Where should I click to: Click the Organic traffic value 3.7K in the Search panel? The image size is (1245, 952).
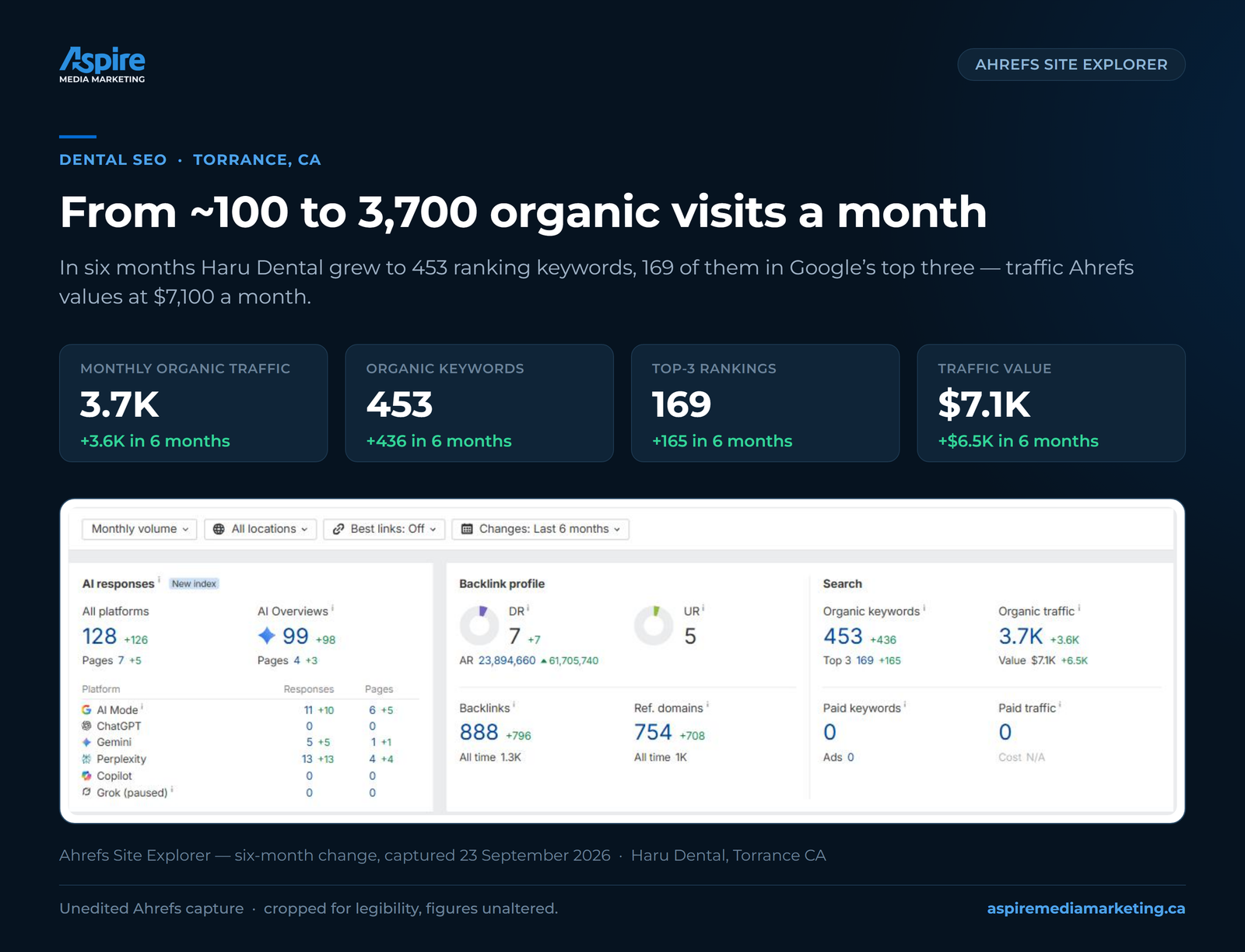coord(1021,636)
